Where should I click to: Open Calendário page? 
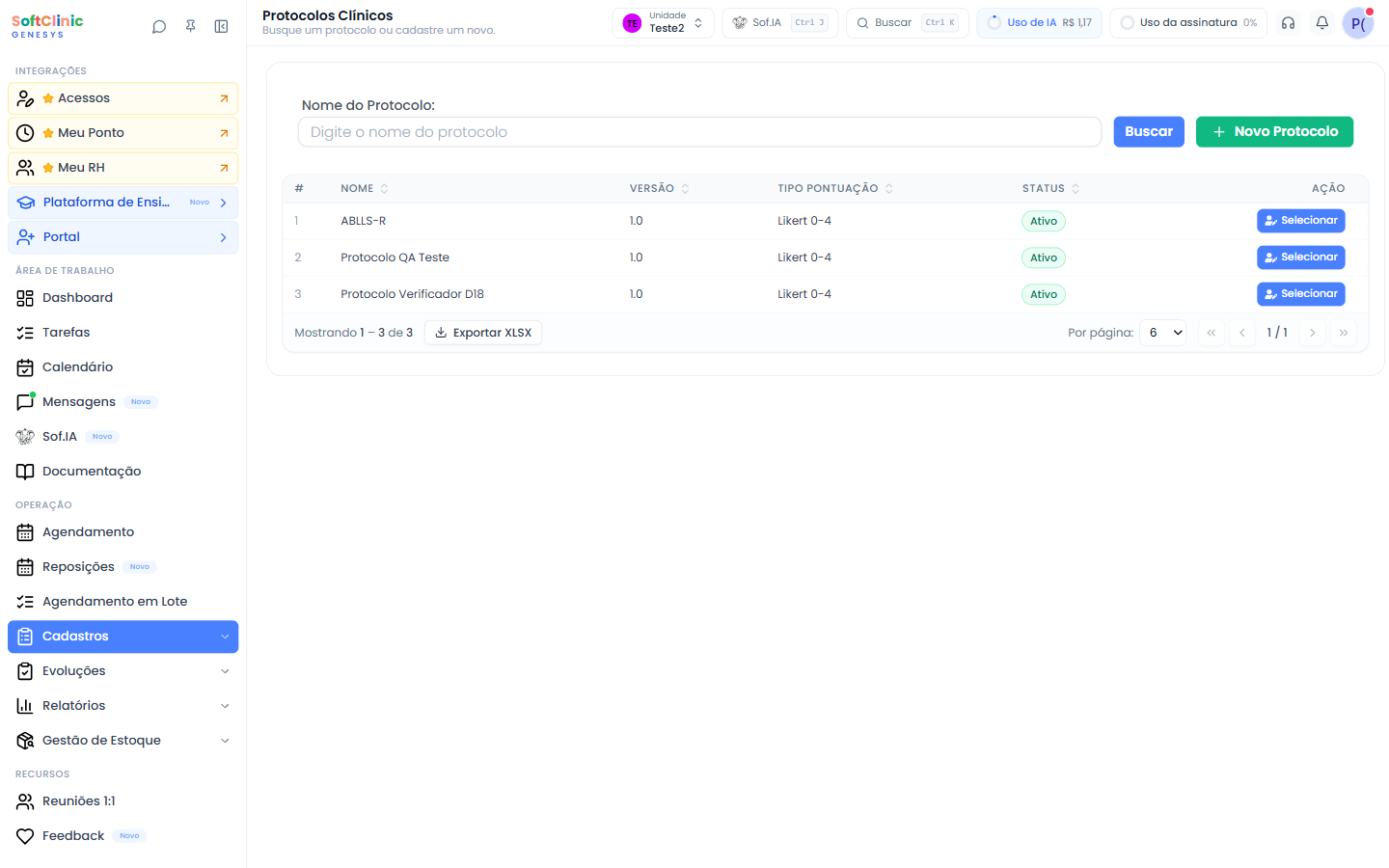click(123, 367)
